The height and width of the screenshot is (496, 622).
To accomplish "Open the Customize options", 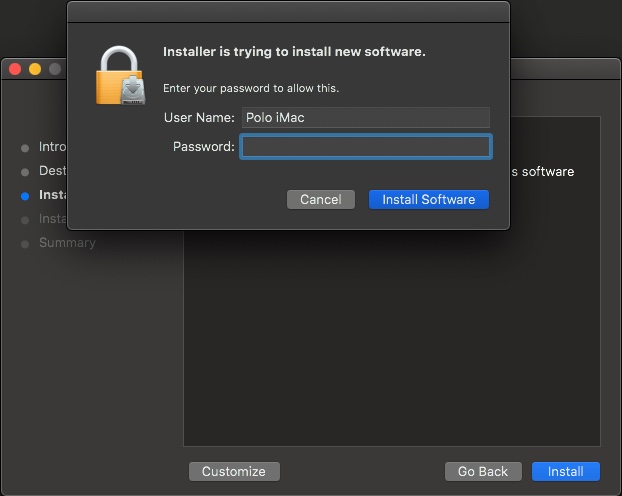I will 234,471.
